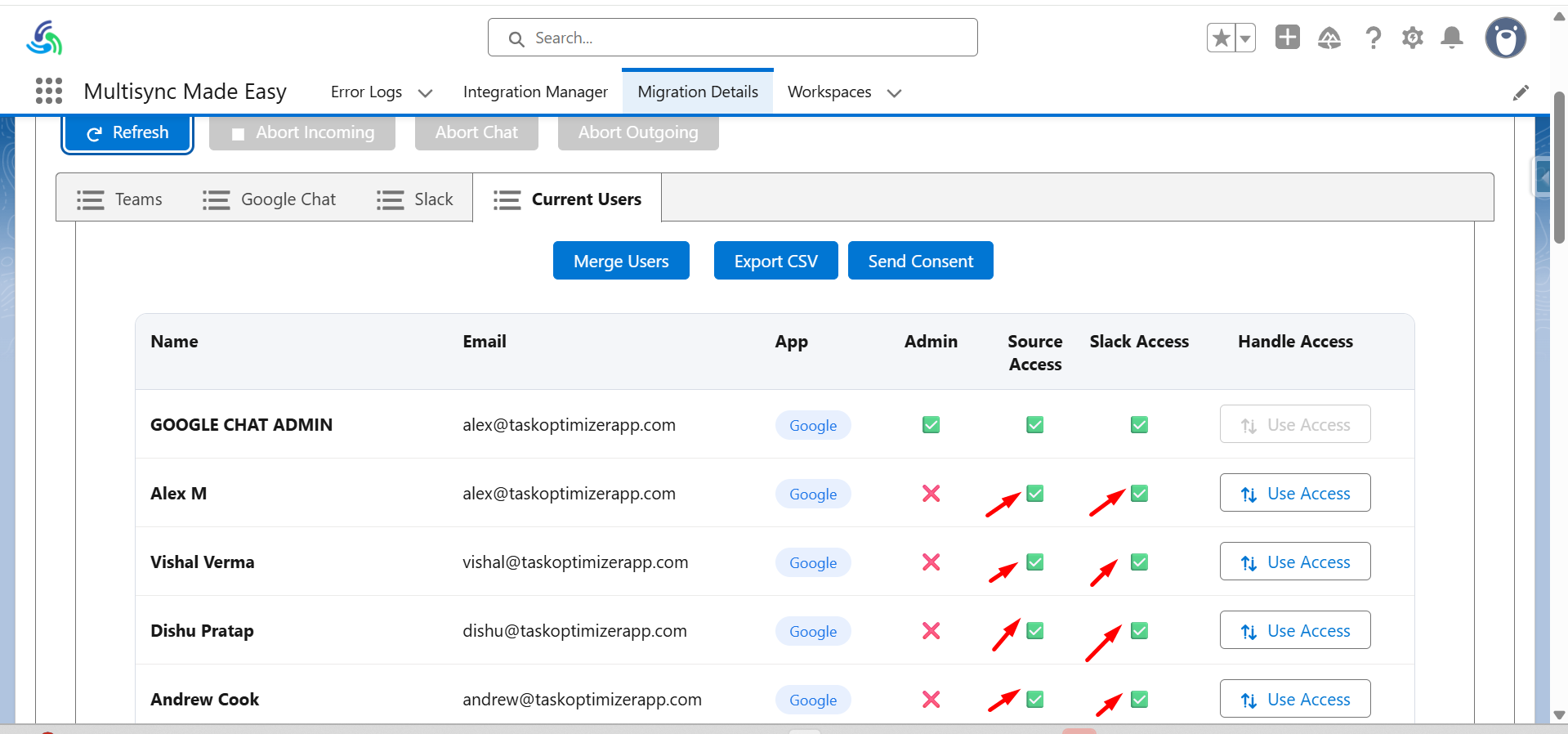
Task: Click the scrollbar up arrow
Action: pos(1559,16)
